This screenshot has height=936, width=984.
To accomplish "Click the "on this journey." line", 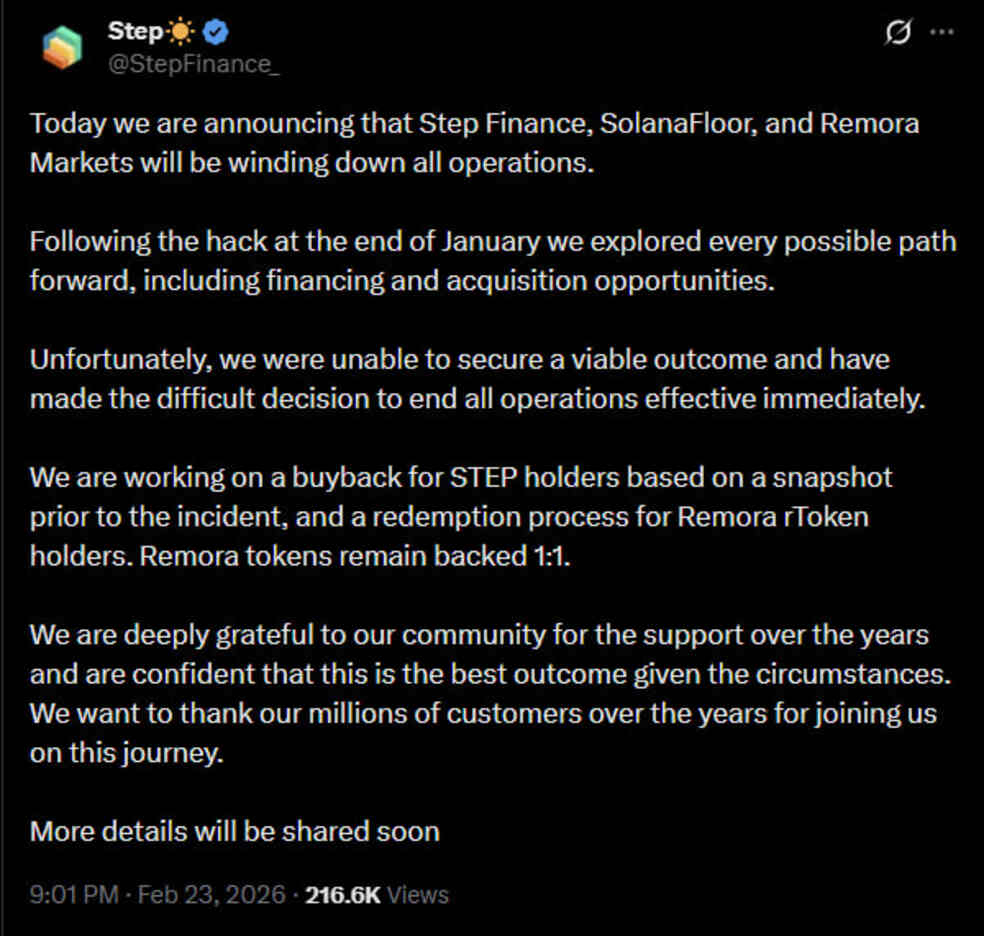I will click(126, 754).
